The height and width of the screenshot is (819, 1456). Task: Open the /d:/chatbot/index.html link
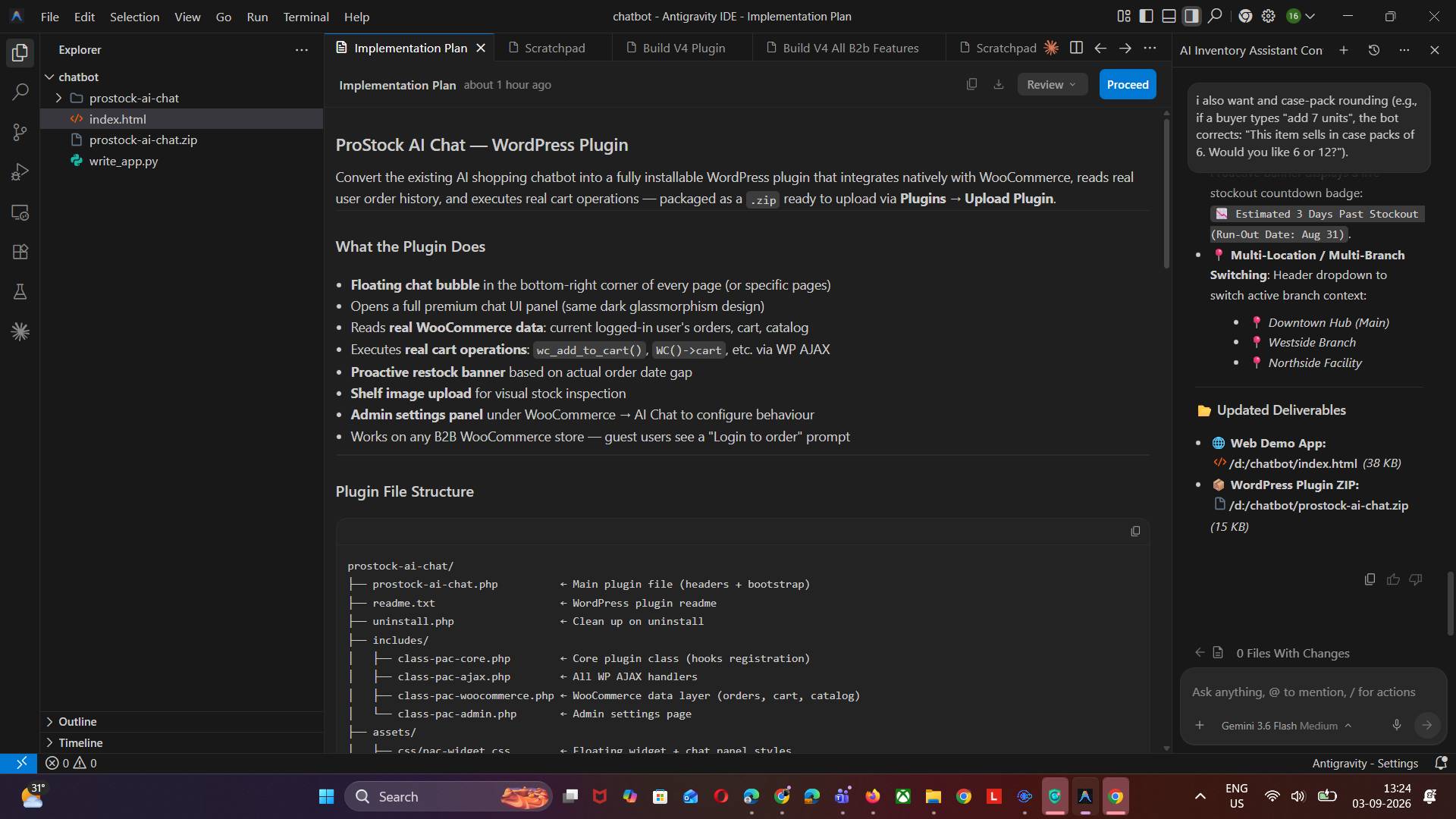click(x=1292, y=463)
